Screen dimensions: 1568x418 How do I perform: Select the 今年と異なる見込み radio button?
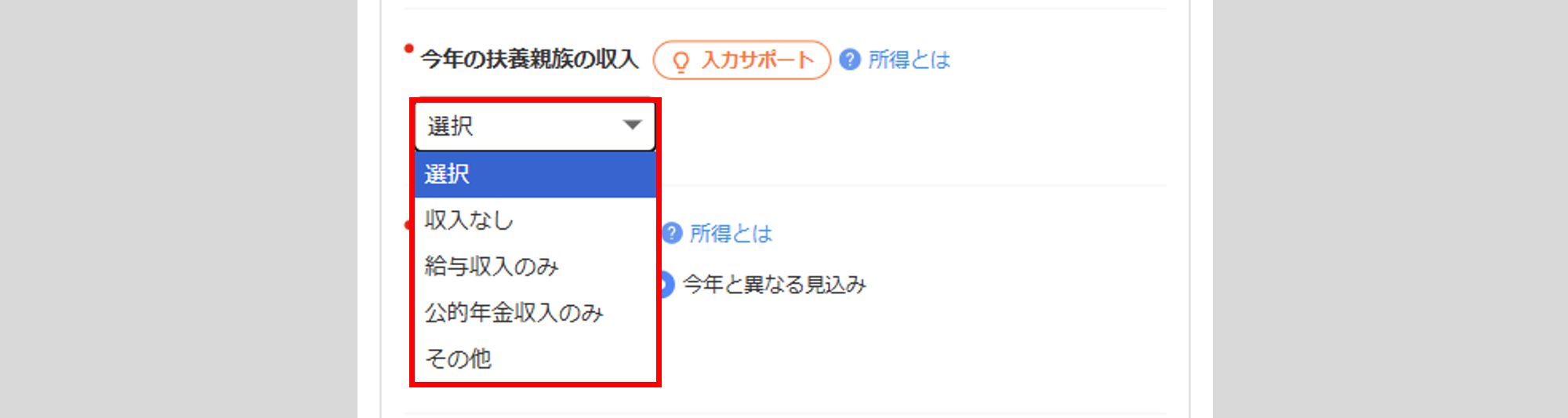666,284
